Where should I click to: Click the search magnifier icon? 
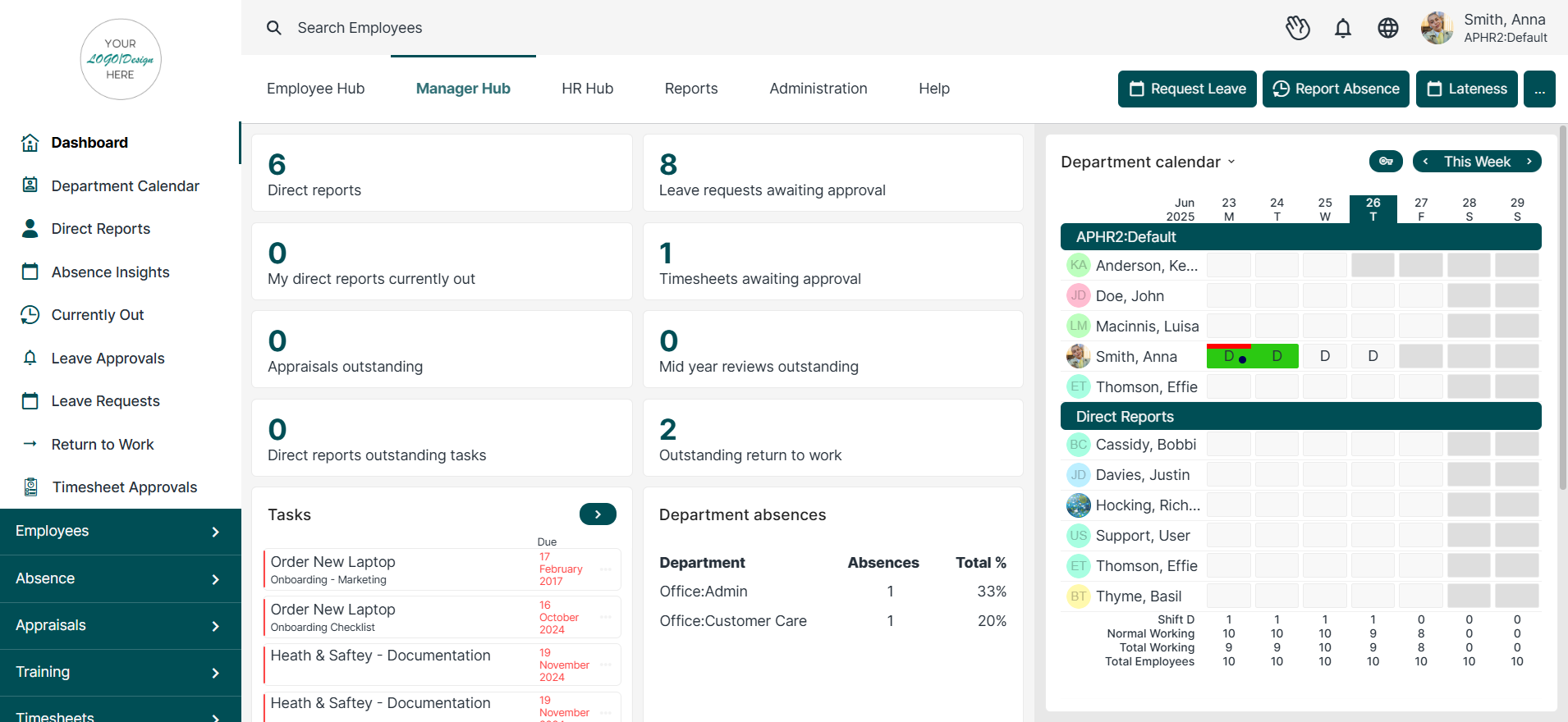point(274,28)
